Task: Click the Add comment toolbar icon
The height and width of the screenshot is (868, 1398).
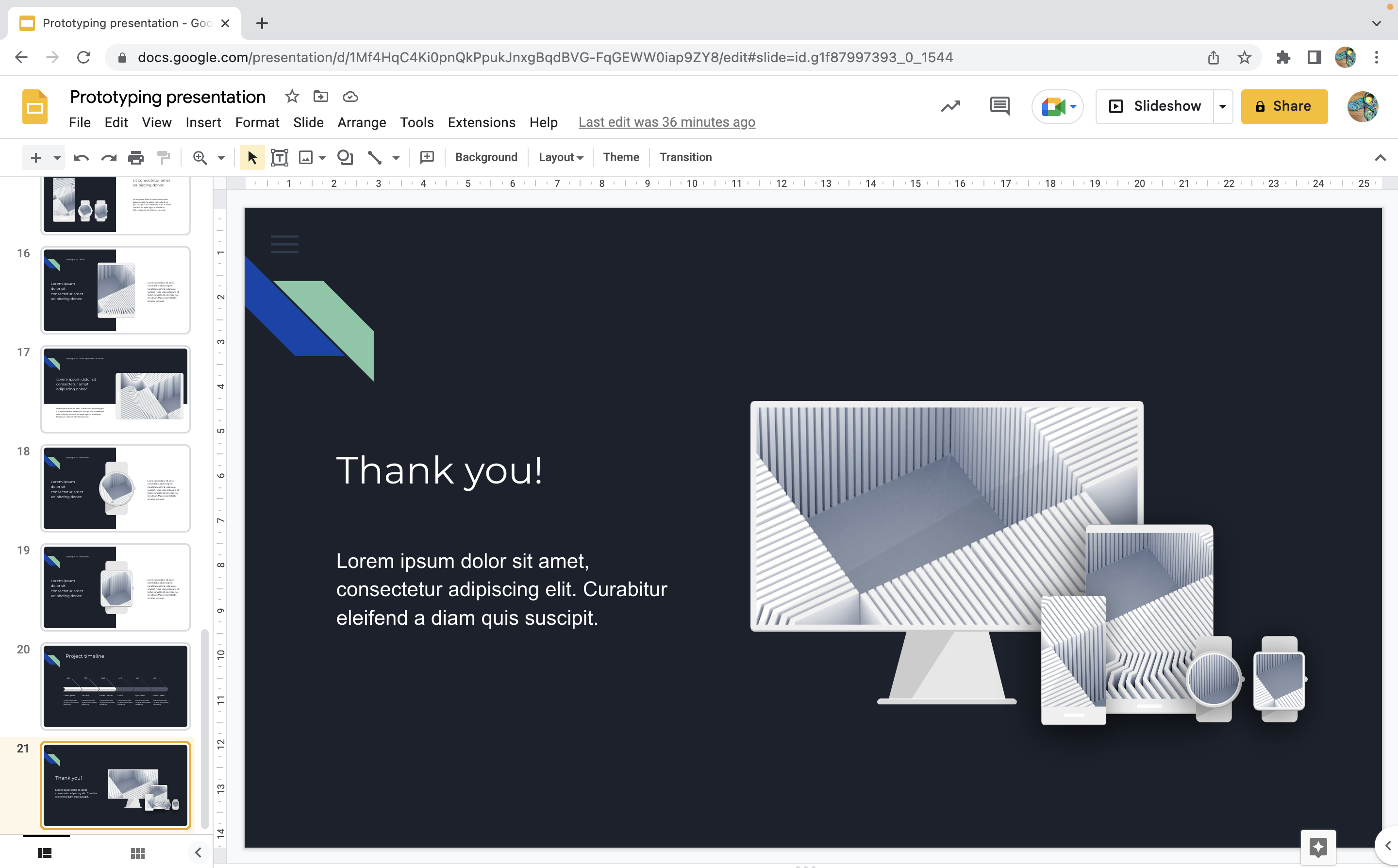Action: coord(427,157)
